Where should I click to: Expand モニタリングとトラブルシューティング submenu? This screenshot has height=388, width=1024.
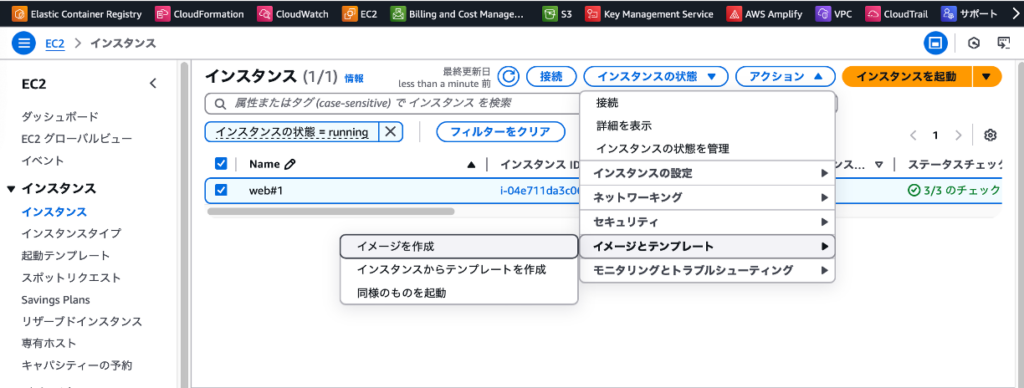point(707,270)
